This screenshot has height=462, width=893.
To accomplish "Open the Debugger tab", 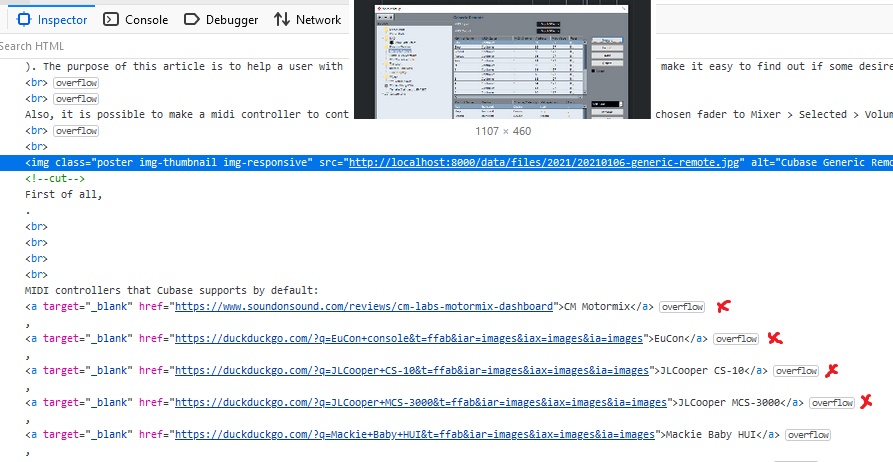I will 221,19.
